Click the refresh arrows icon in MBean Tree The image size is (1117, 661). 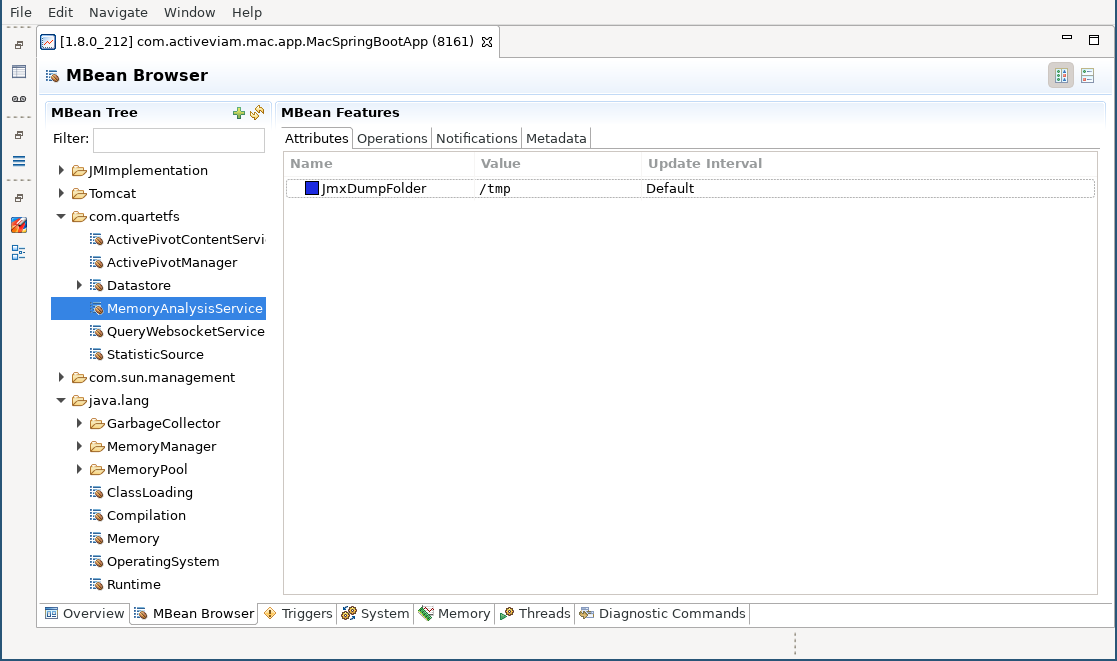point(257,113)
